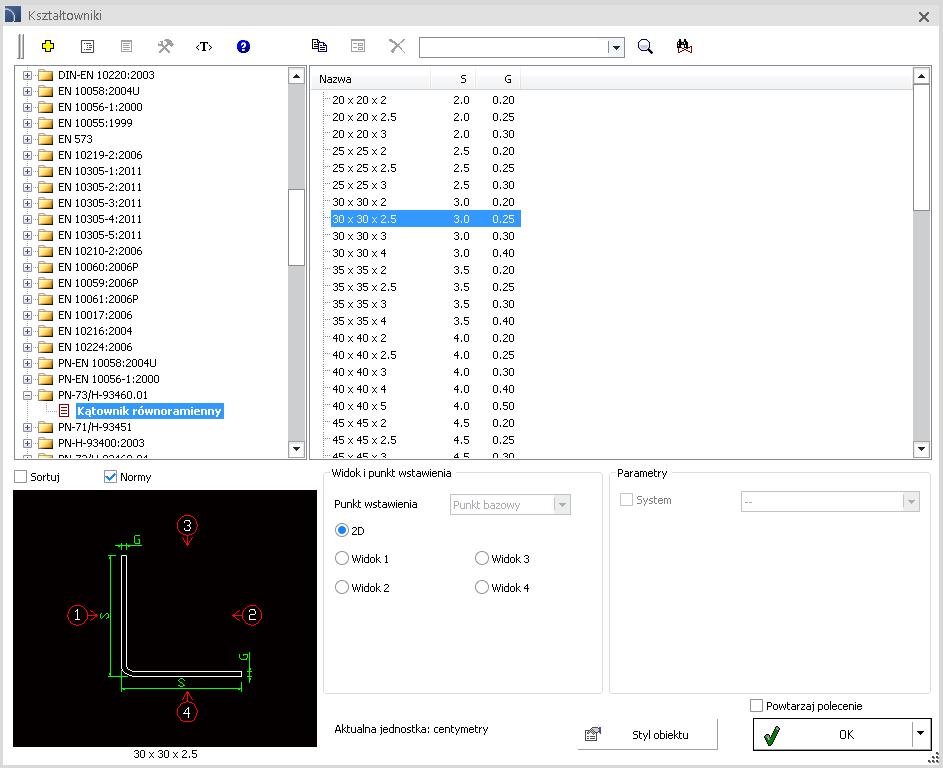The width and height of the screenshot is (943, 768).
Task: Click the Styl obiektu button
Action: point(648,734)
